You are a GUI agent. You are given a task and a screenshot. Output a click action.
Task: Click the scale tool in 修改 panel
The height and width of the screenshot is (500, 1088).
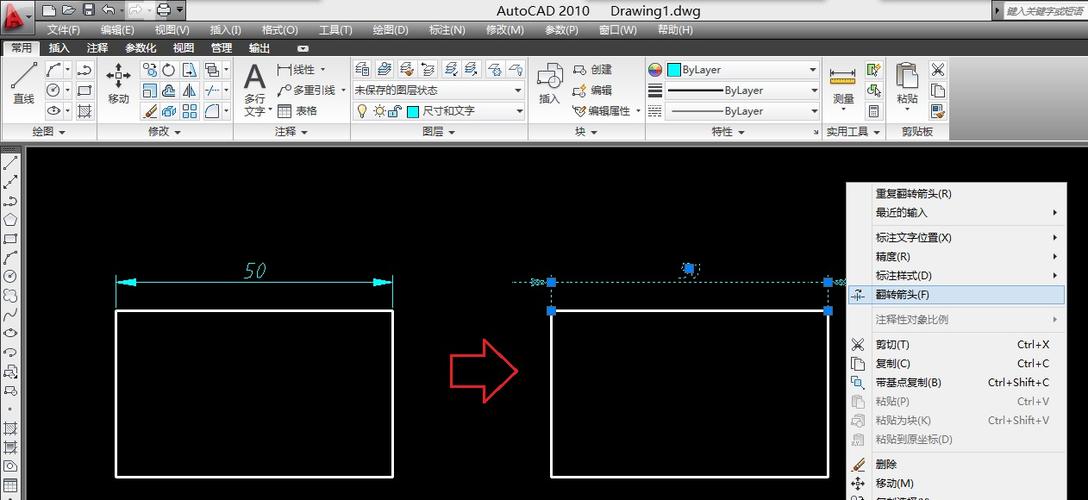150,91
